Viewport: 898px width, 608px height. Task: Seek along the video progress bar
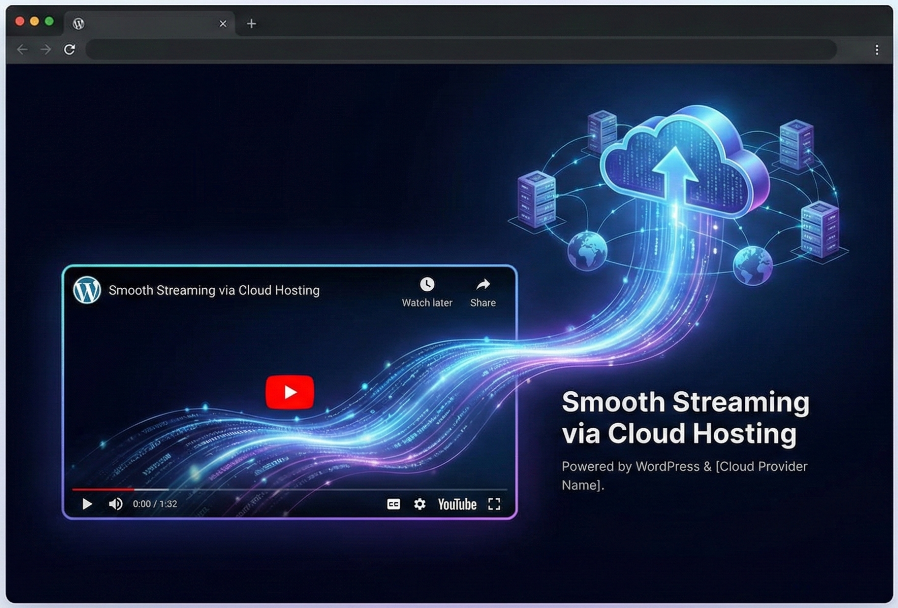[289, 489]
